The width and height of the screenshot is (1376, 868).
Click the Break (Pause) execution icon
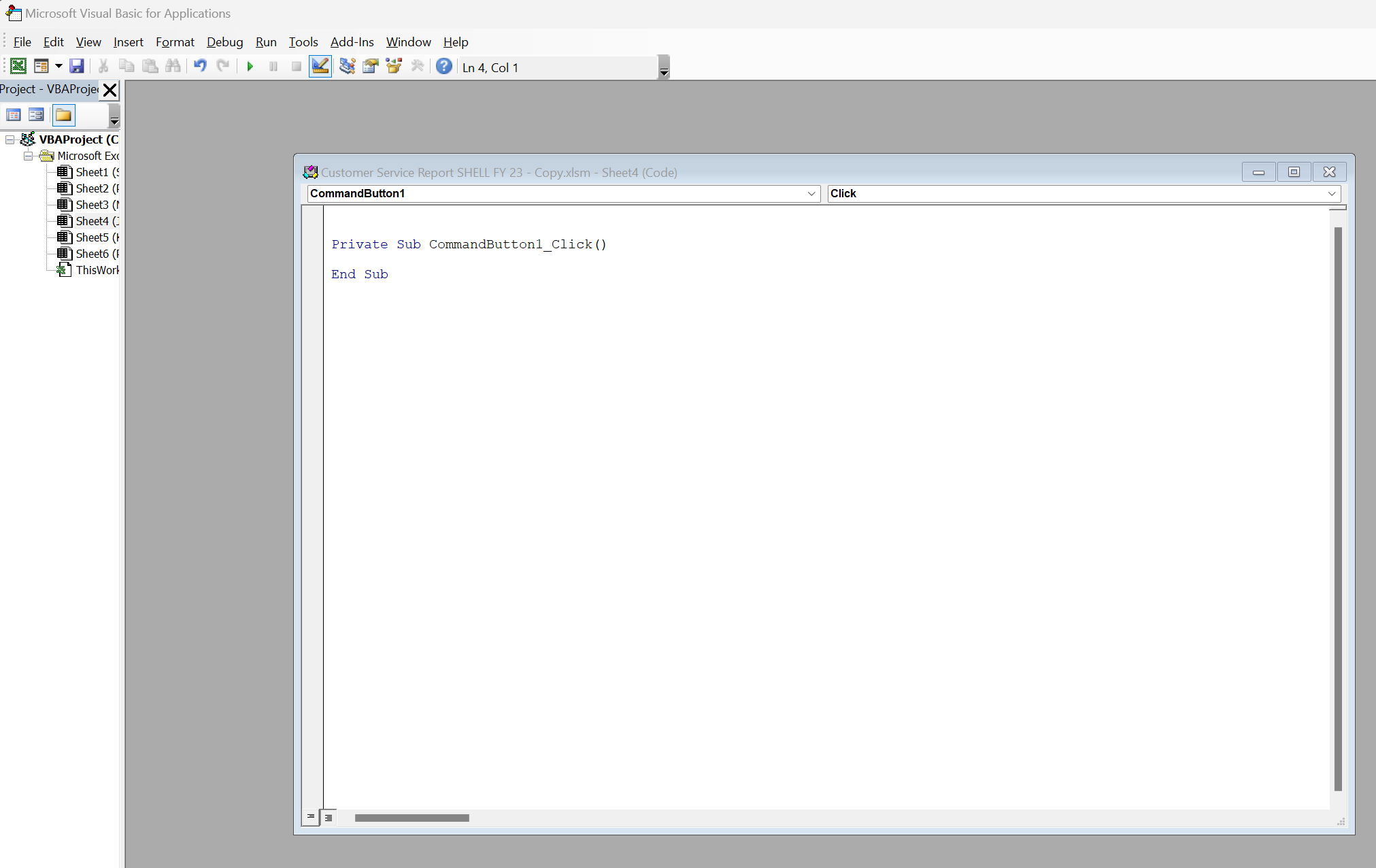tap(273, 67)
